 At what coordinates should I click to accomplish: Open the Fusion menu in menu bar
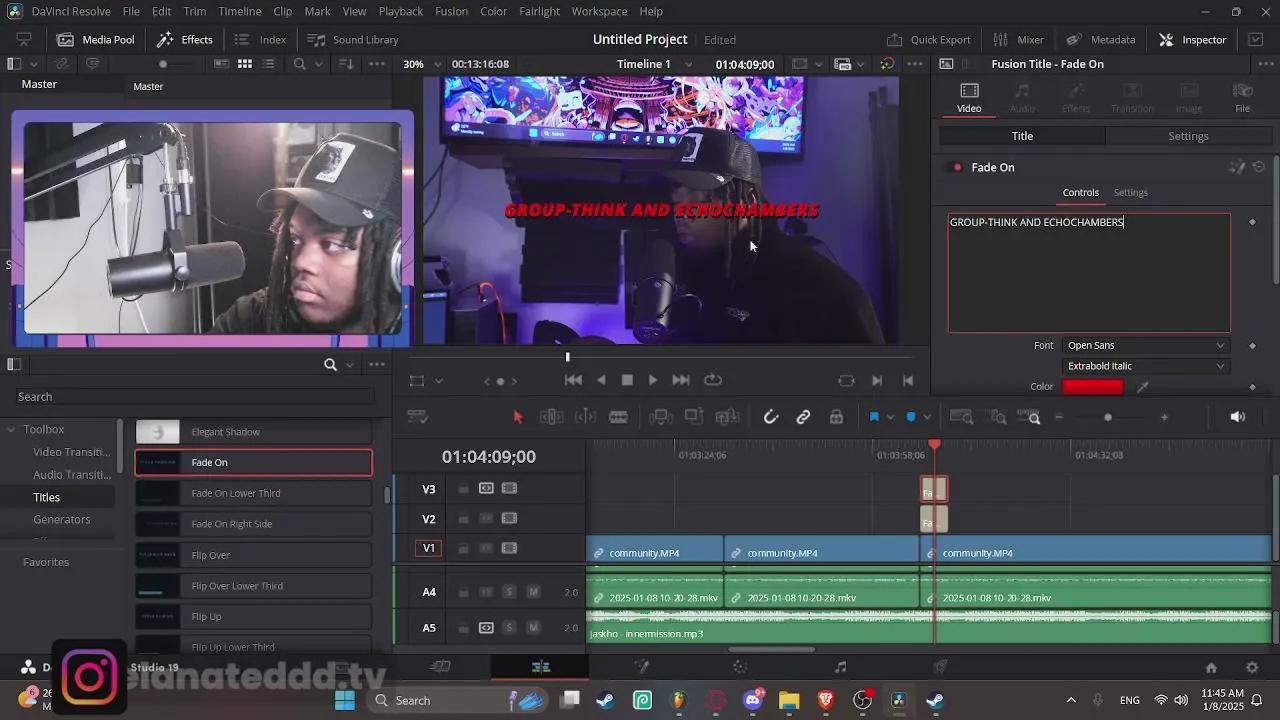[x=451, y=11]
